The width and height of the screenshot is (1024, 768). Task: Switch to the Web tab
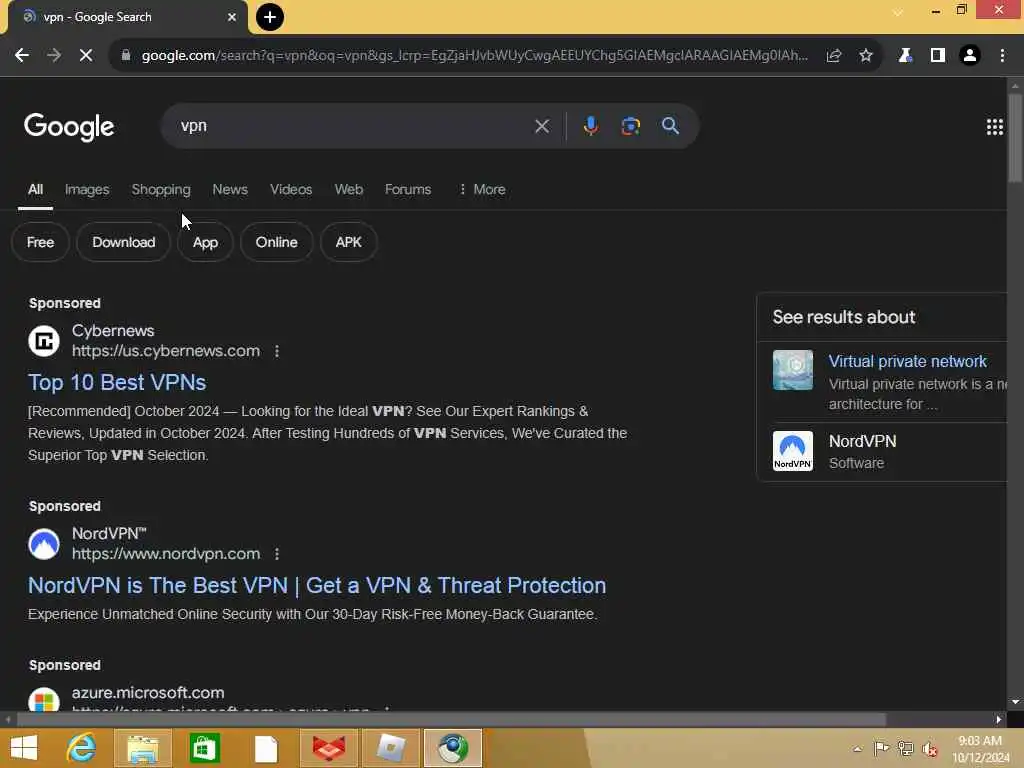(x=349, y=189)
